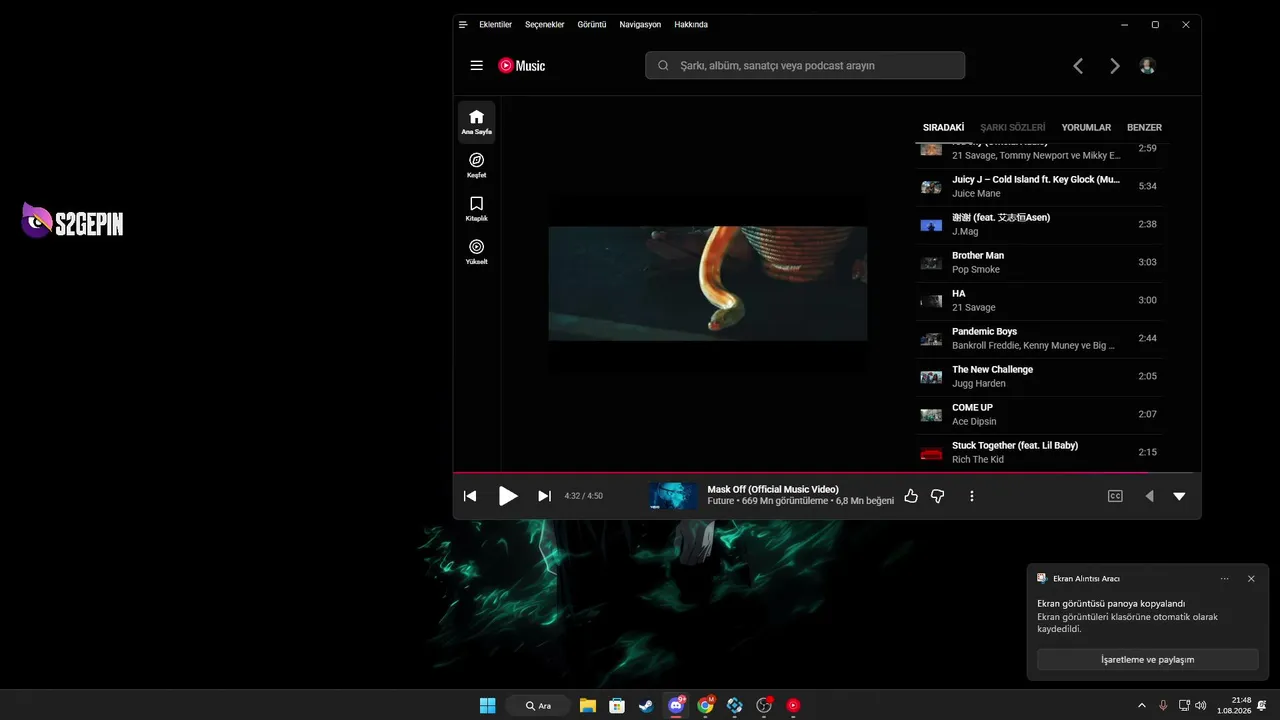1280x720 pixels.
Task: Focus the song search field
Action: coord(805,66)
